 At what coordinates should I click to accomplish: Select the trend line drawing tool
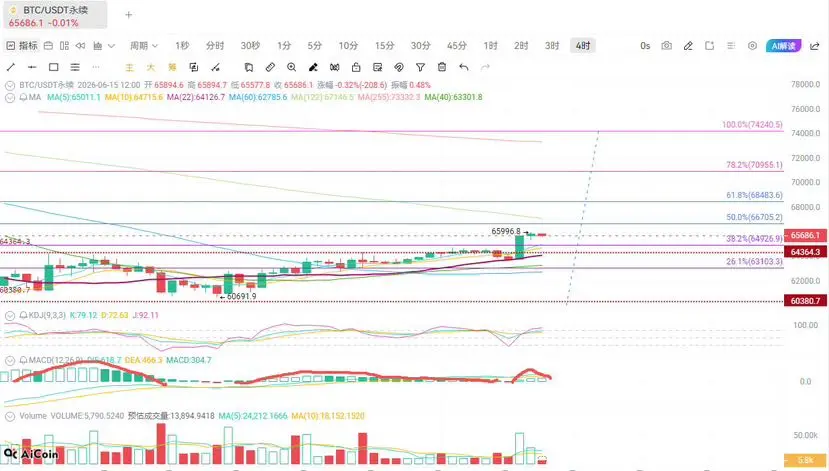pos(11,67)
